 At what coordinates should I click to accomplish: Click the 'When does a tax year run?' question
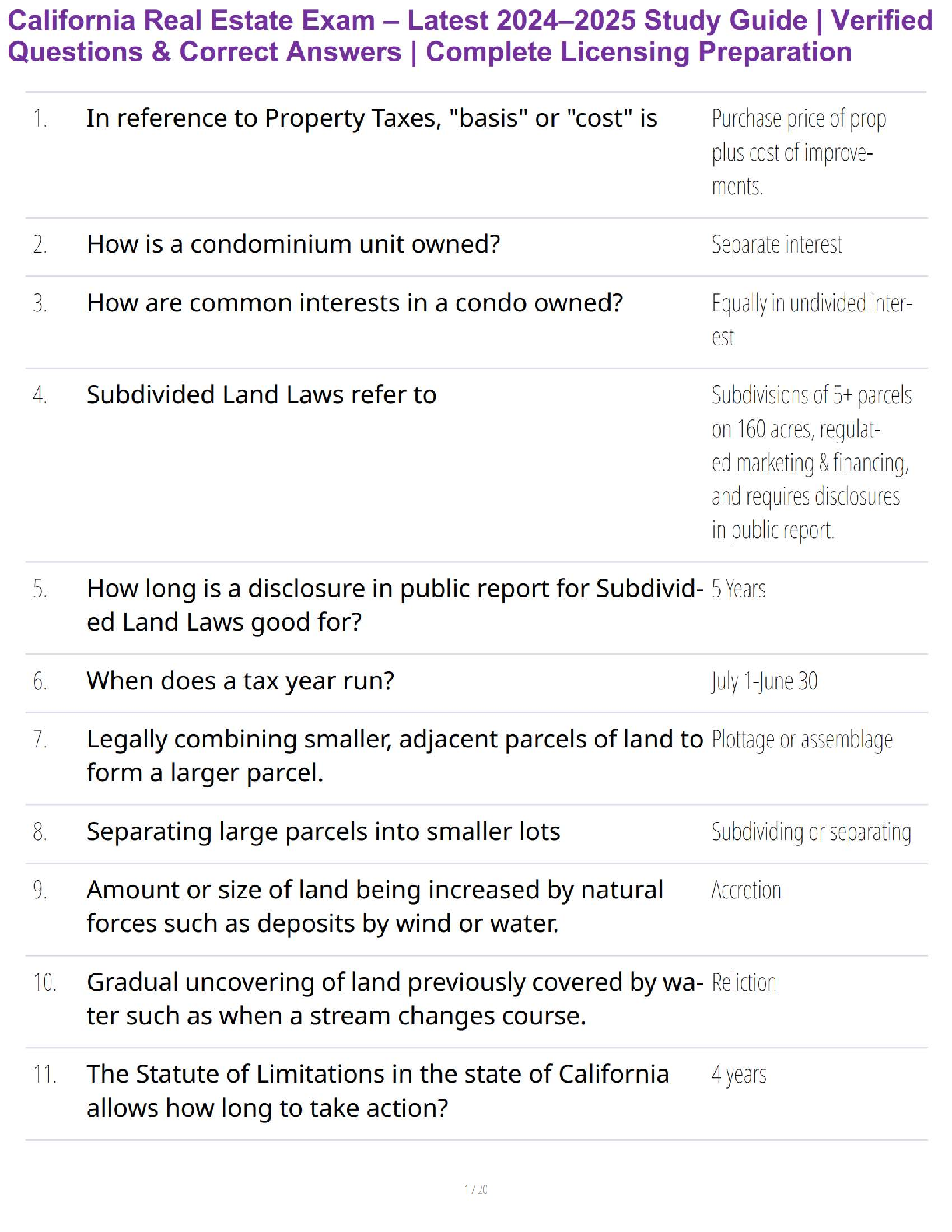click(x=240, y=681)
